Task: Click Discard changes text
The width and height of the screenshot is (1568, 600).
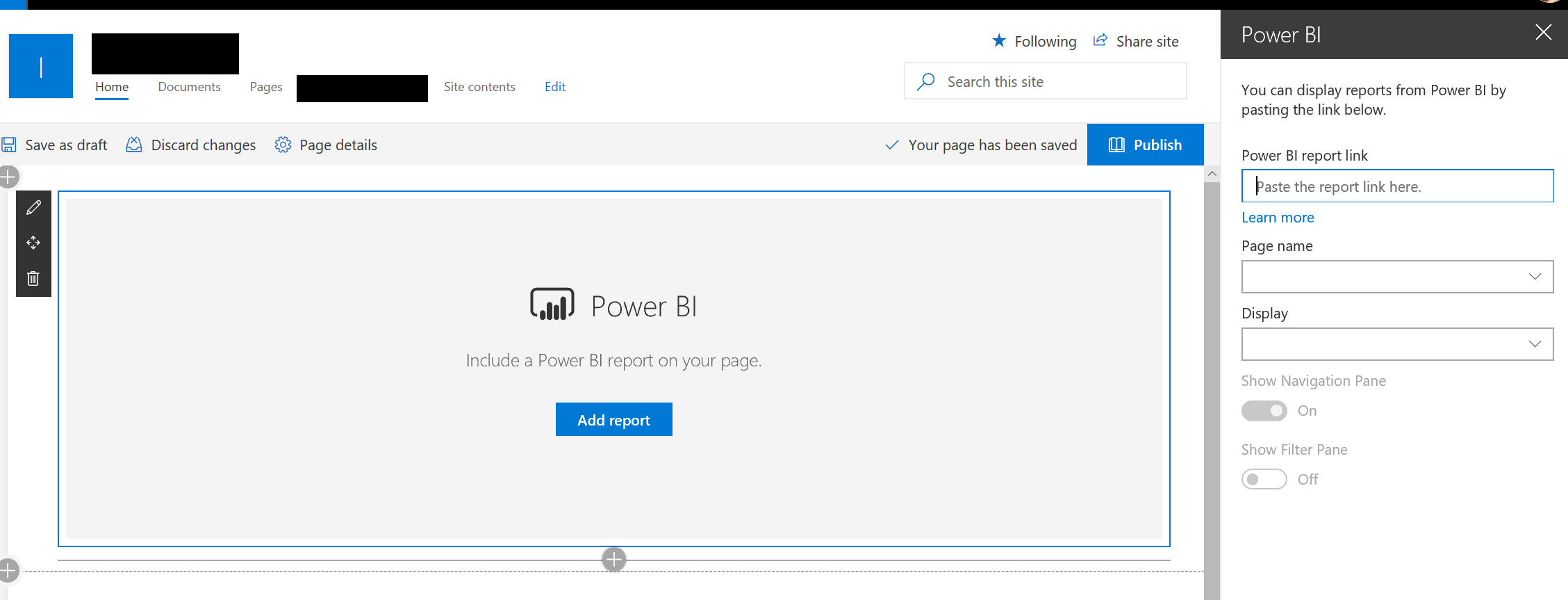Action: click(204, 145)
